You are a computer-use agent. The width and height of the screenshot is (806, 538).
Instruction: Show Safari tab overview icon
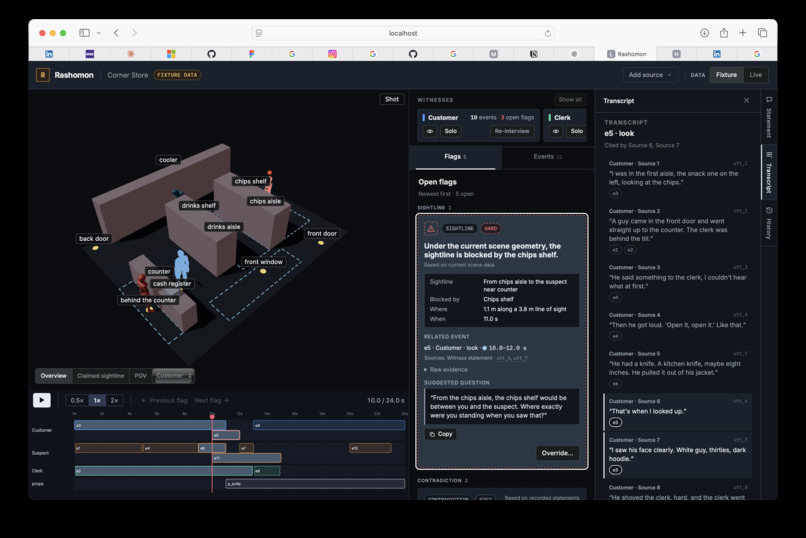762,33
